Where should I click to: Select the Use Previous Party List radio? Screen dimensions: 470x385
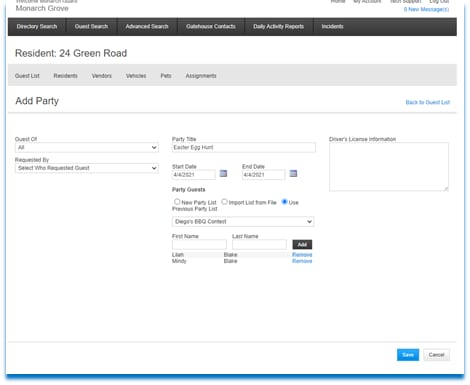pos(285,202)
